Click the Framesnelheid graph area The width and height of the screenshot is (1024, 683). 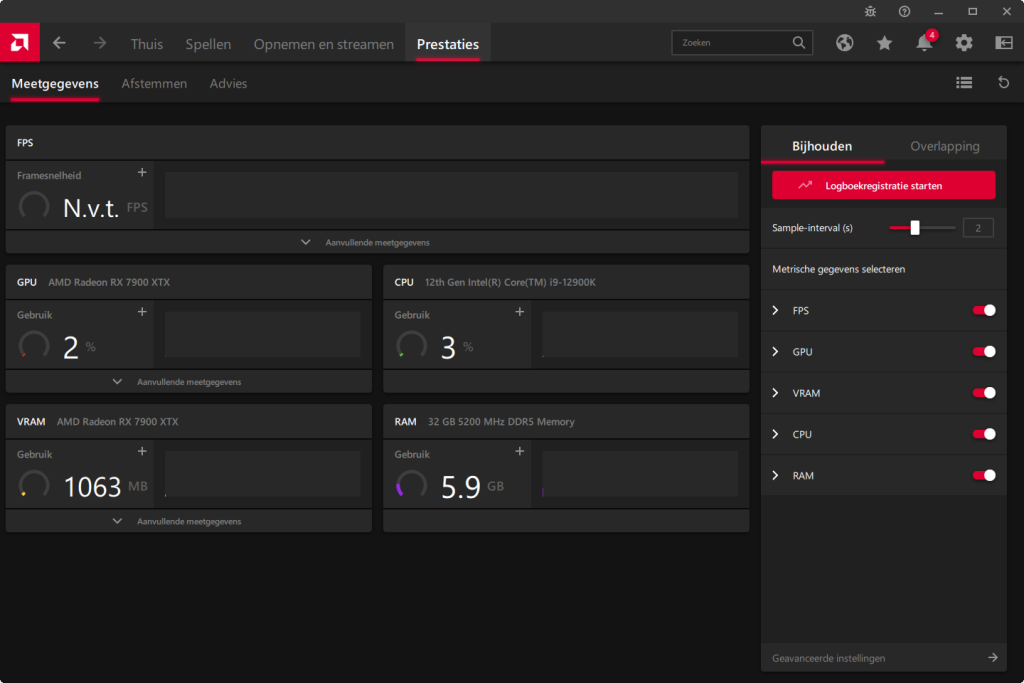[x=451, y=195]
